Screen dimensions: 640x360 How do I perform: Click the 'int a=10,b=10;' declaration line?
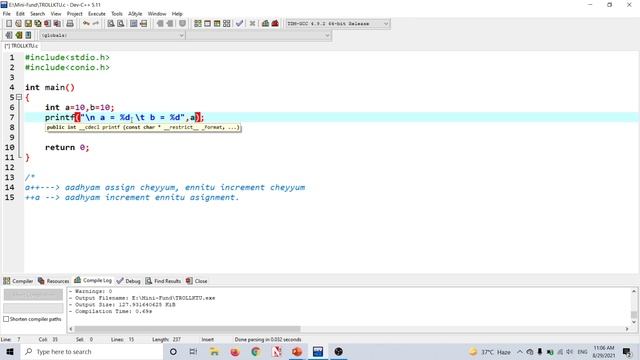click(80, 107)
